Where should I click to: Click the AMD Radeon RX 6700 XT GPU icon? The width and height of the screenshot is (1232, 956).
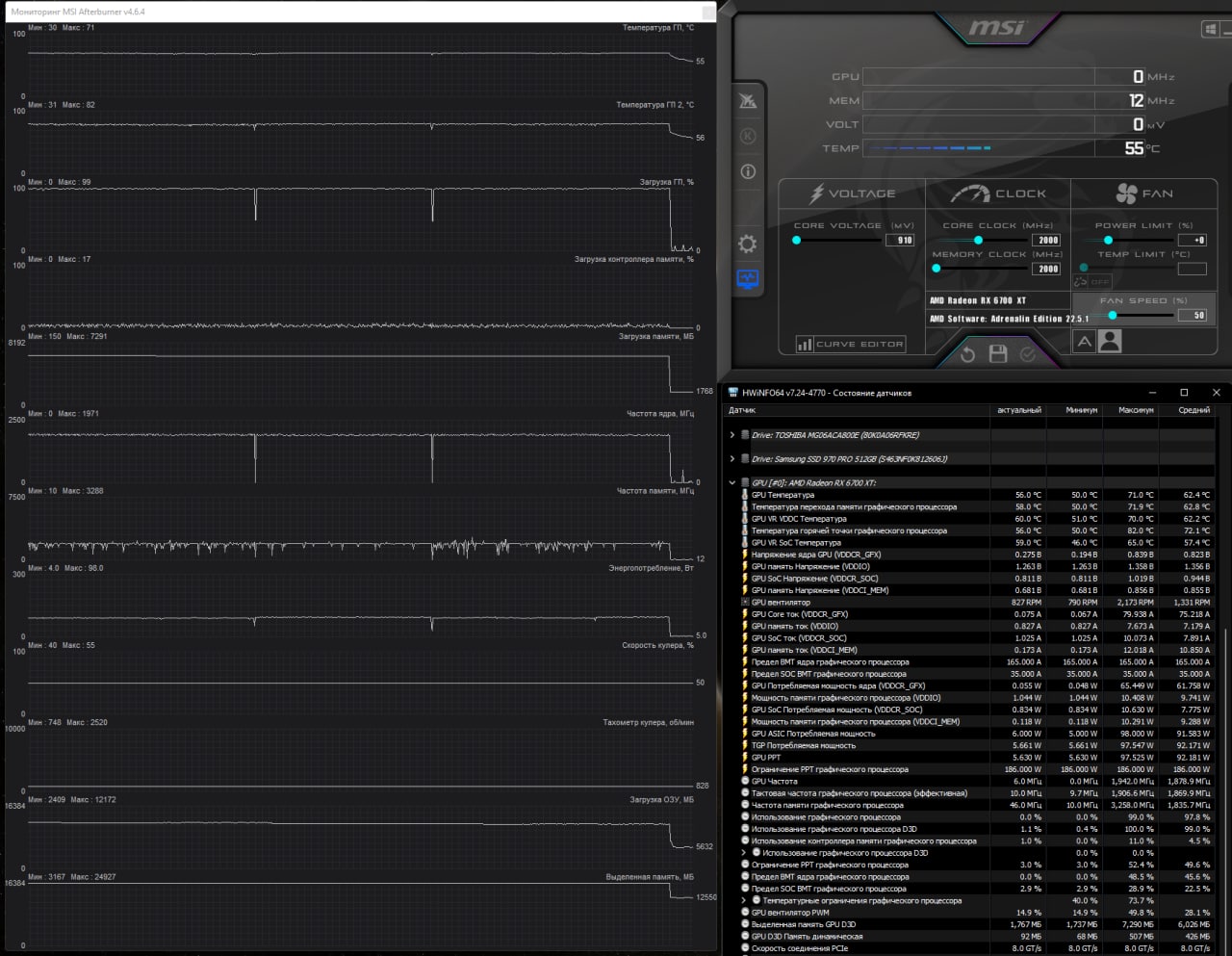(x=745, y=483)
